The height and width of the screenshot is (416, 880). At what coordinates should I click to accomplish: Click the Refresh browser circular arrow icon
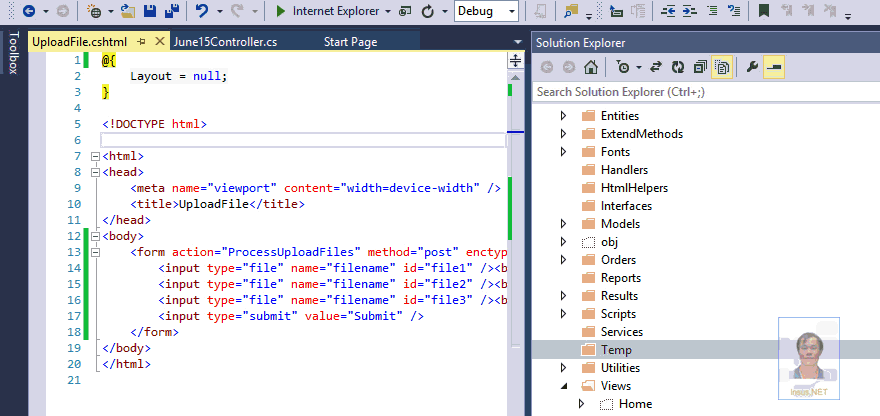click(428, 11)
